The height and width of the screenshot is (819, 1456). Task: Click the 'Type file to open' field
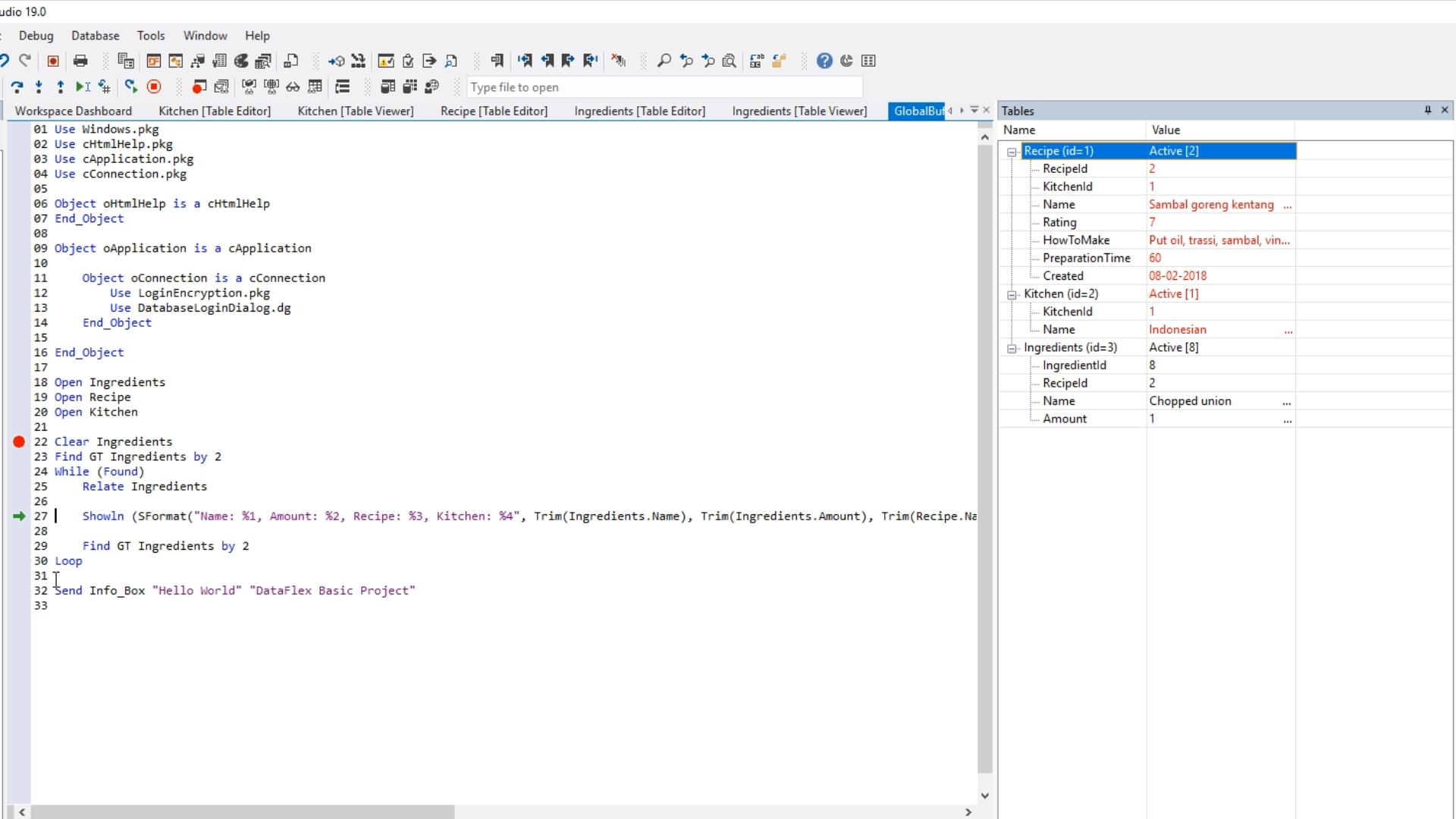tap(664, 87)
